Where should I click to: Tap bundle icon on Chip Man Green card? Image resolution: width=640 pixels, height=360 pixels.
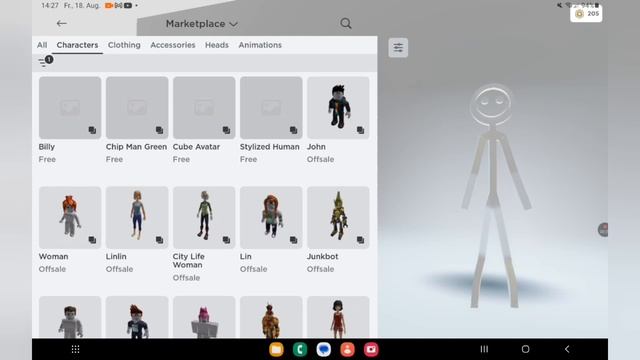click(x=159, y=130)
